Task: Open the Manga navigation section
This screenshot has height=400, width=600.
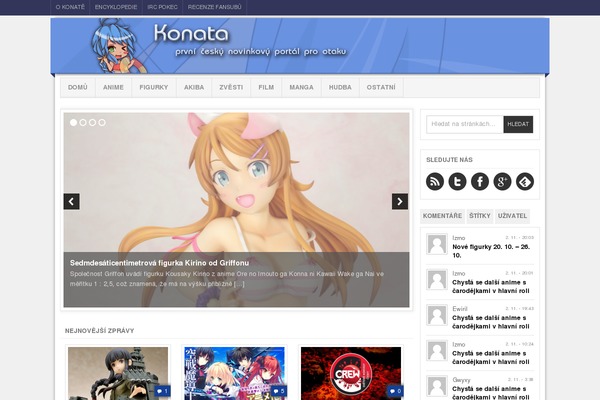Action: tap(302, 87)
